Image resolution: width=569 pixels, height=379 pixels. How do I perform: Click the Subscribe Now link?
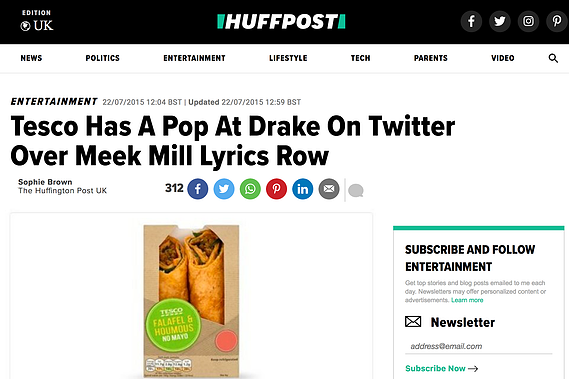point(442,368)
